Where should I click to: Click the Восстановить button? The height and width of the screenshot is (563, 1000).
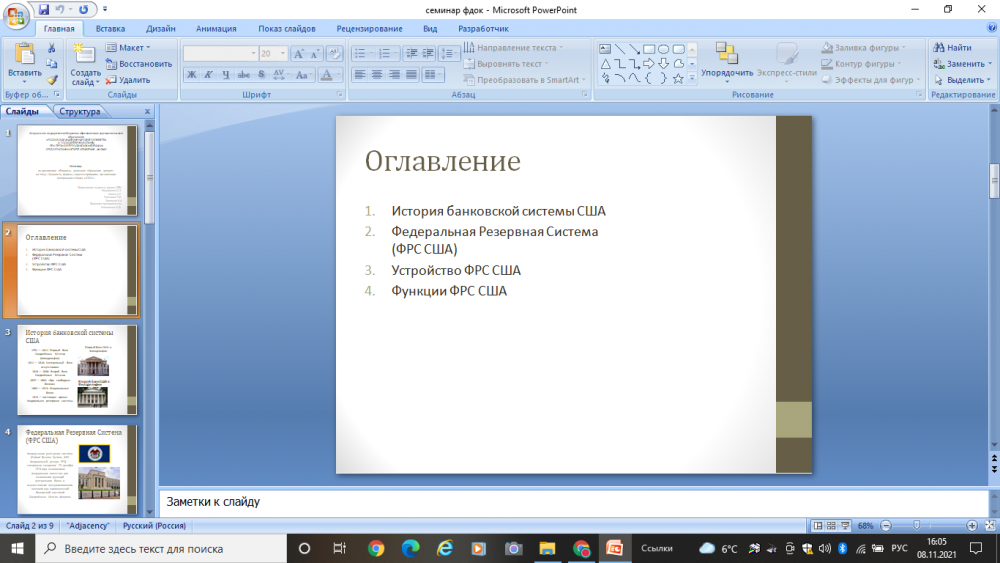138,63
